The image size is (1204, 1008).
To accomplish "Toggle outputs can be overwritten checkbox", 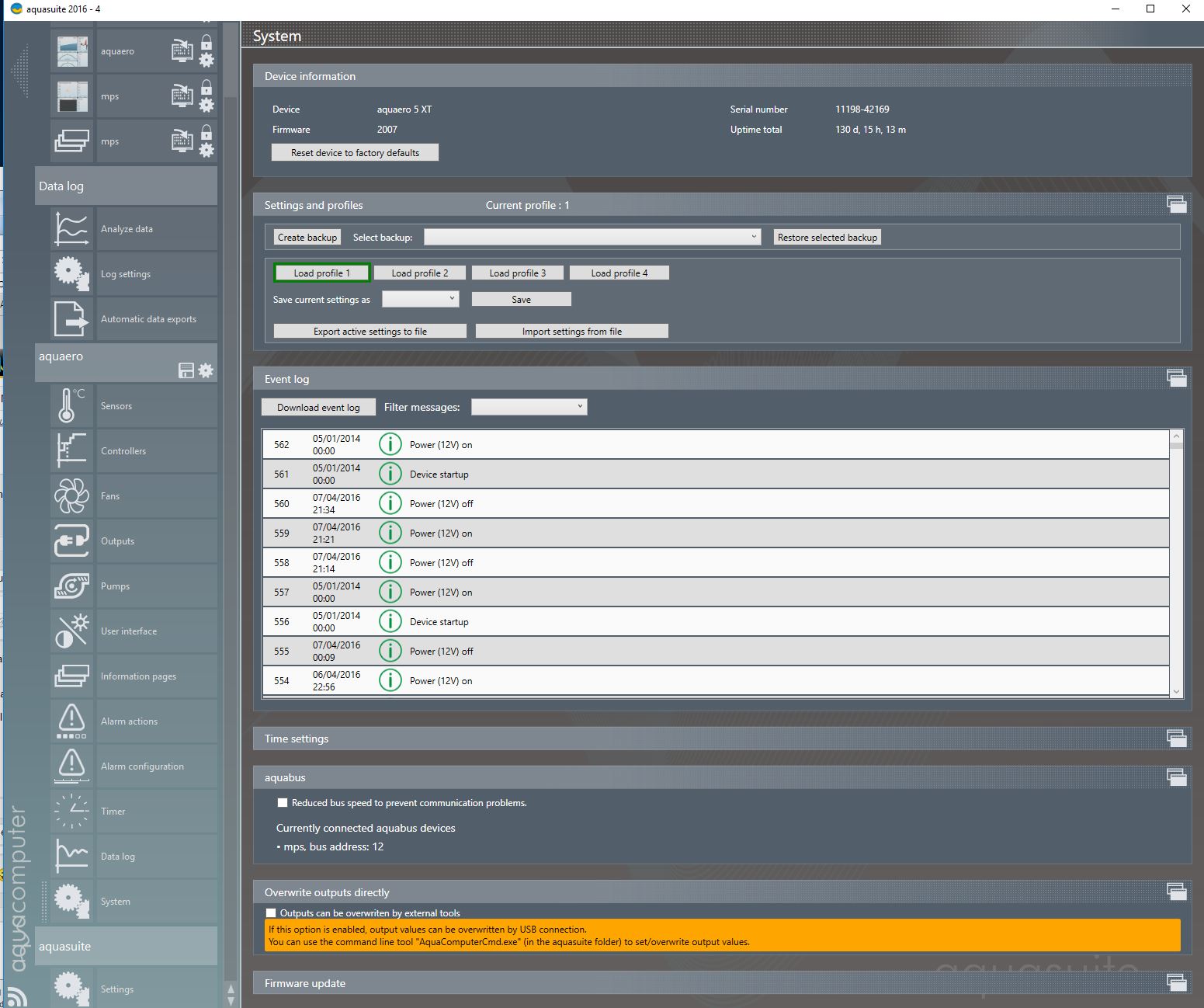I will click(271, 913).
